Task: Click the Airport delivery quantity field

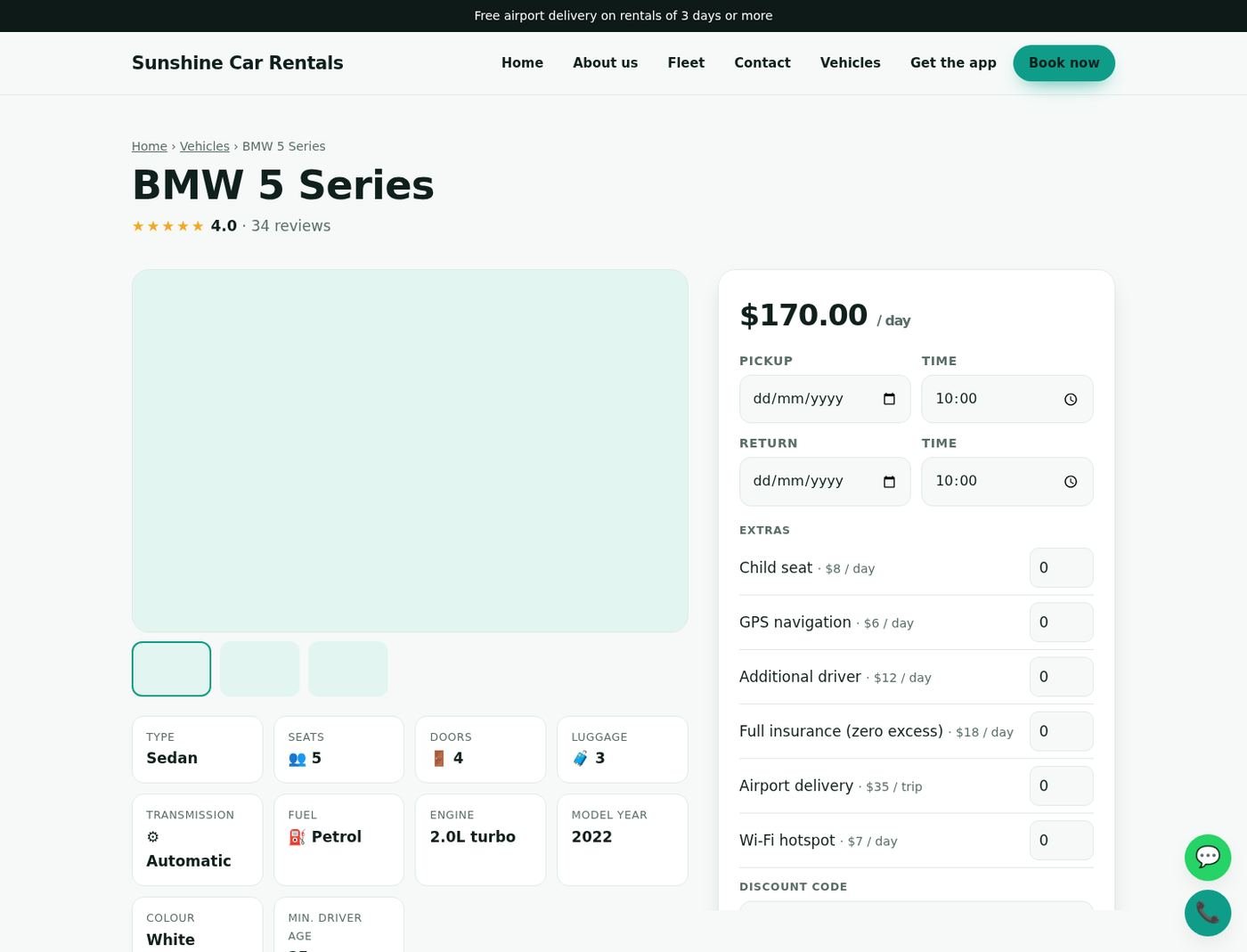Action: pos(1062,785)
